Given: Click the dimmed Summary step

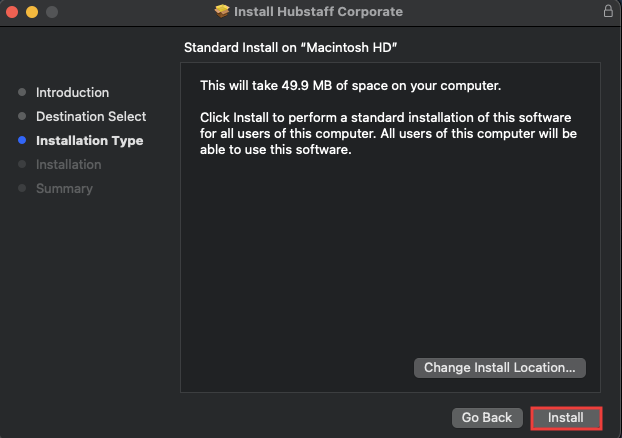Looking at the screenshot, I should [64, 188].
